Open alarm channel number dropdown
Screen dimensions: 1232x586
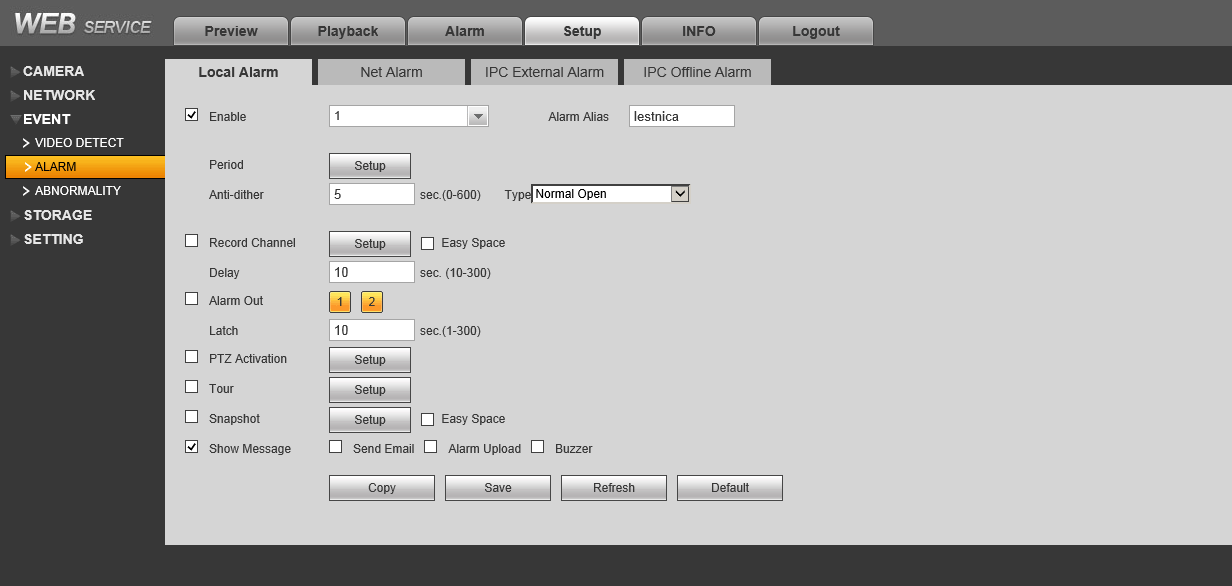(408, 116)
